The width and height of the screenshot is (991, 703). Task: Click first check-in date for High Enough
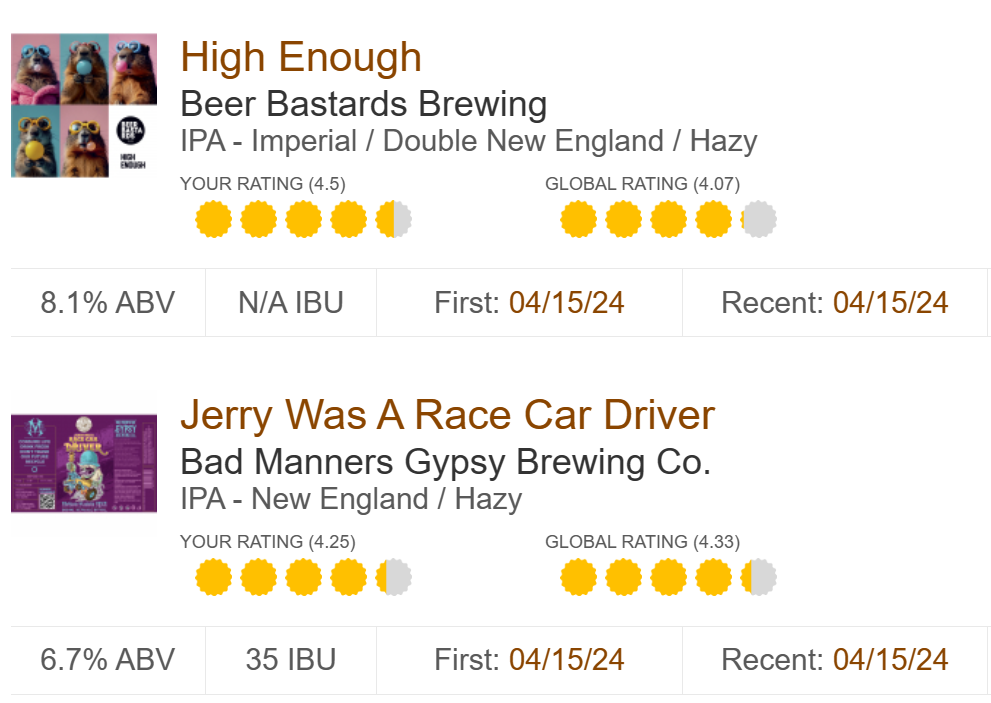[x=566, y=303]
